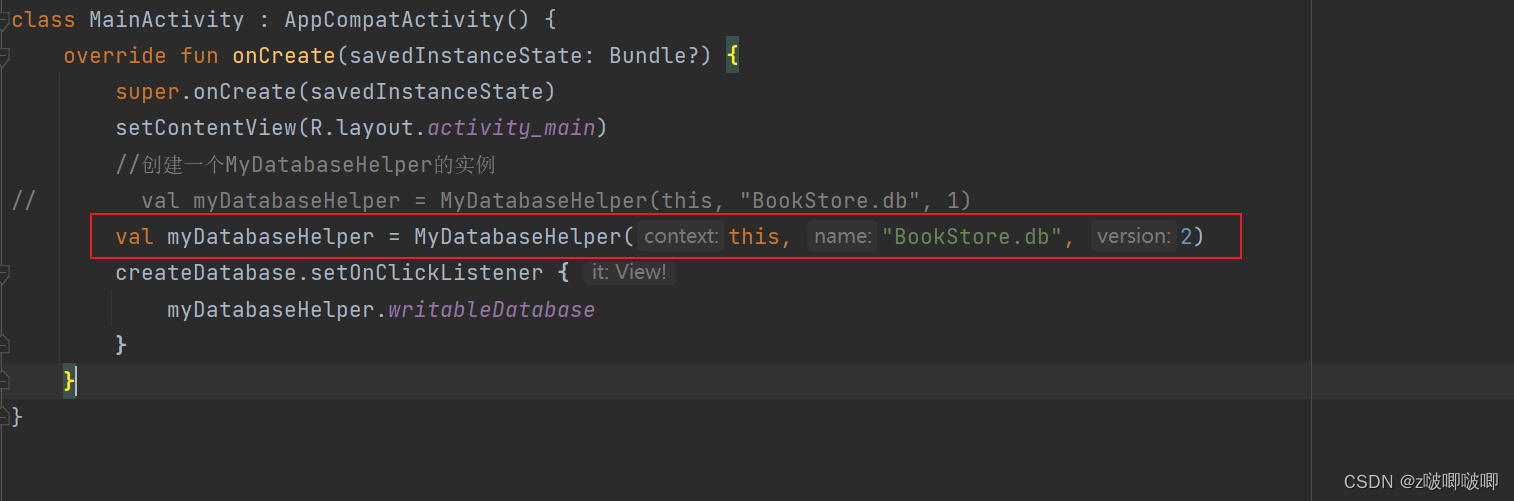Collapse the setOnClickListener lambda fold marker
The width and height of the screenshot is (1514, 501).
pyautogui.click(x=3, y=273)
